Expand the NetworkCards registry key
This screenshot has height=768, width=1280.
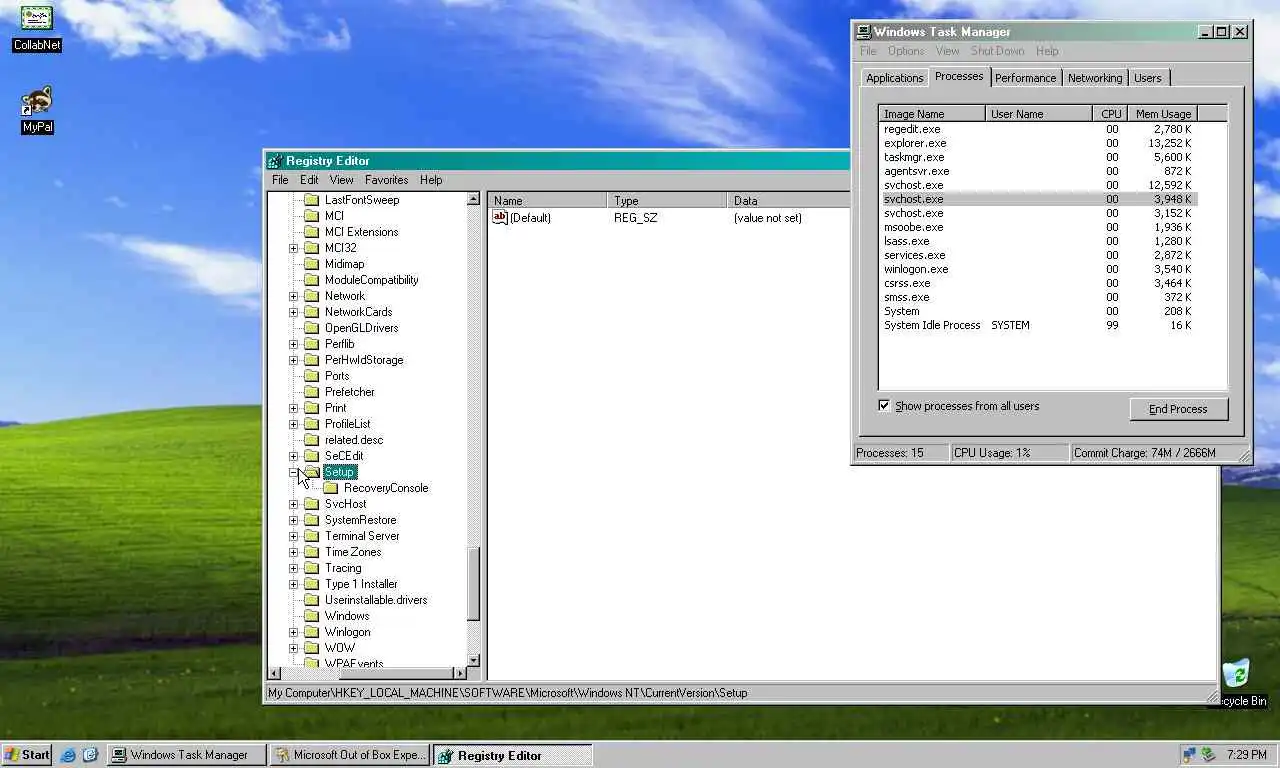[x=293, y=312]
